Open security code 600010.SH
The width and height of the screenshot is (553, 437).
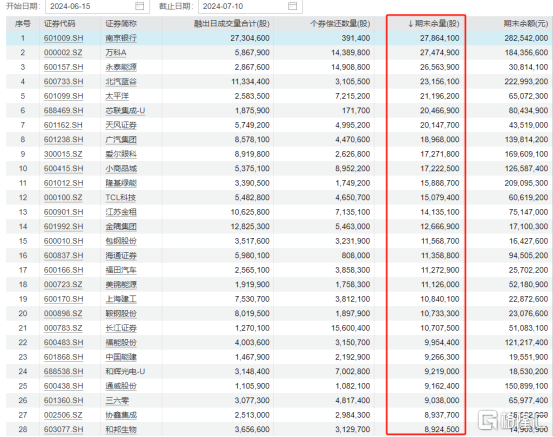point(63,241)
